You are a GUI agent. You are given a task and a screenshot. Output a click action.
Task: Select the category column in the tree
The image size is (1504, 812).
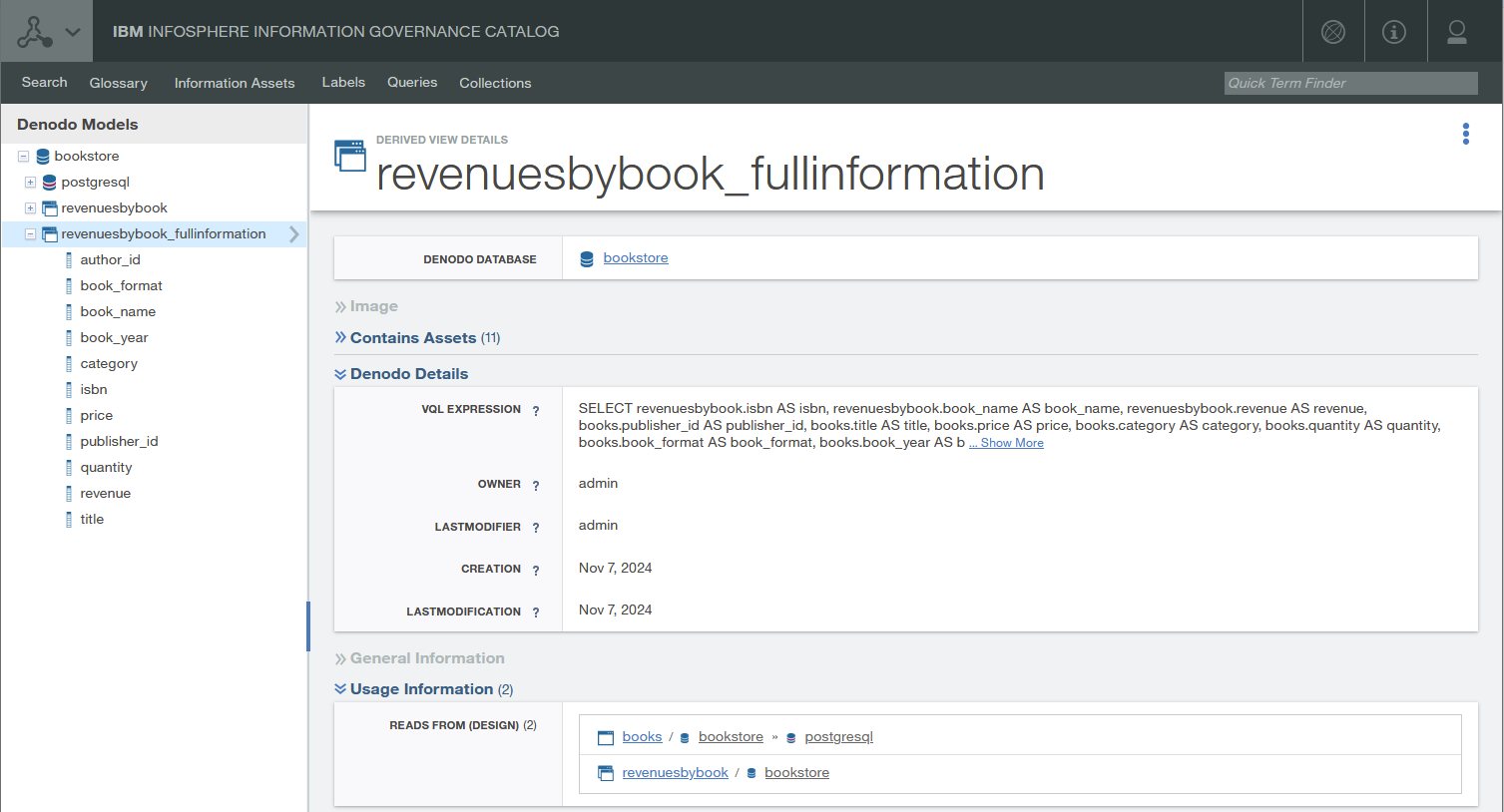point(109,364)
